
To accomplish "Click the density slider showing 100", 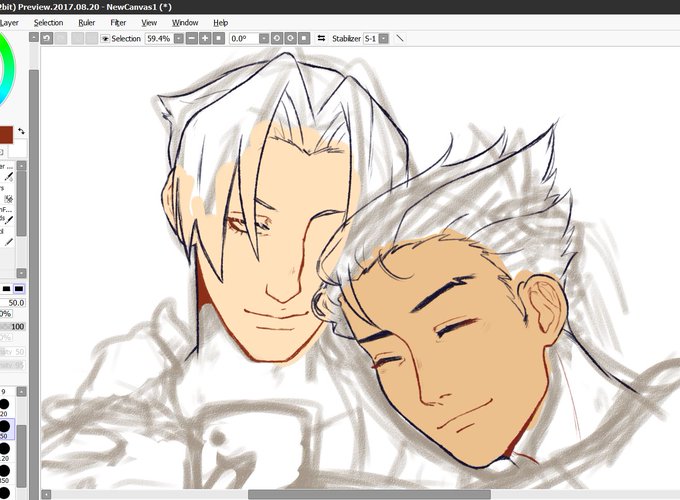I will click(x=12, y=327).
